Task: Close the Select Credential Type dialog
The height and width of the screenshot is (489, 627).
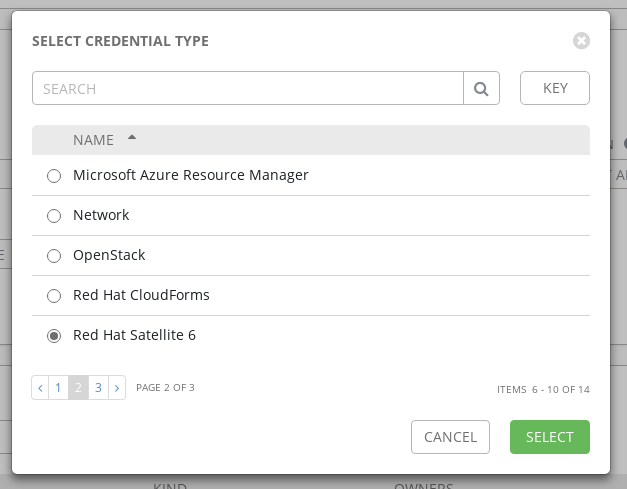Action: pyautogui.click(x=581, y=41)
